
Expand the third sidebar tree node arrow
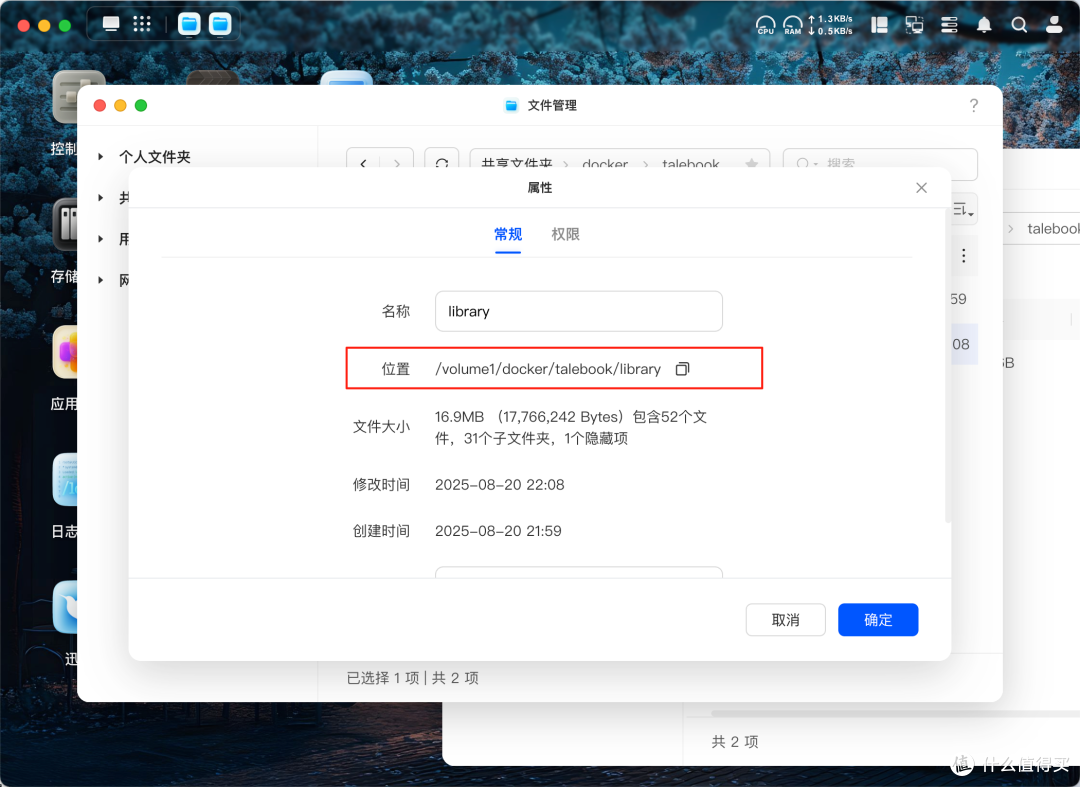click(x=101, y=239)
